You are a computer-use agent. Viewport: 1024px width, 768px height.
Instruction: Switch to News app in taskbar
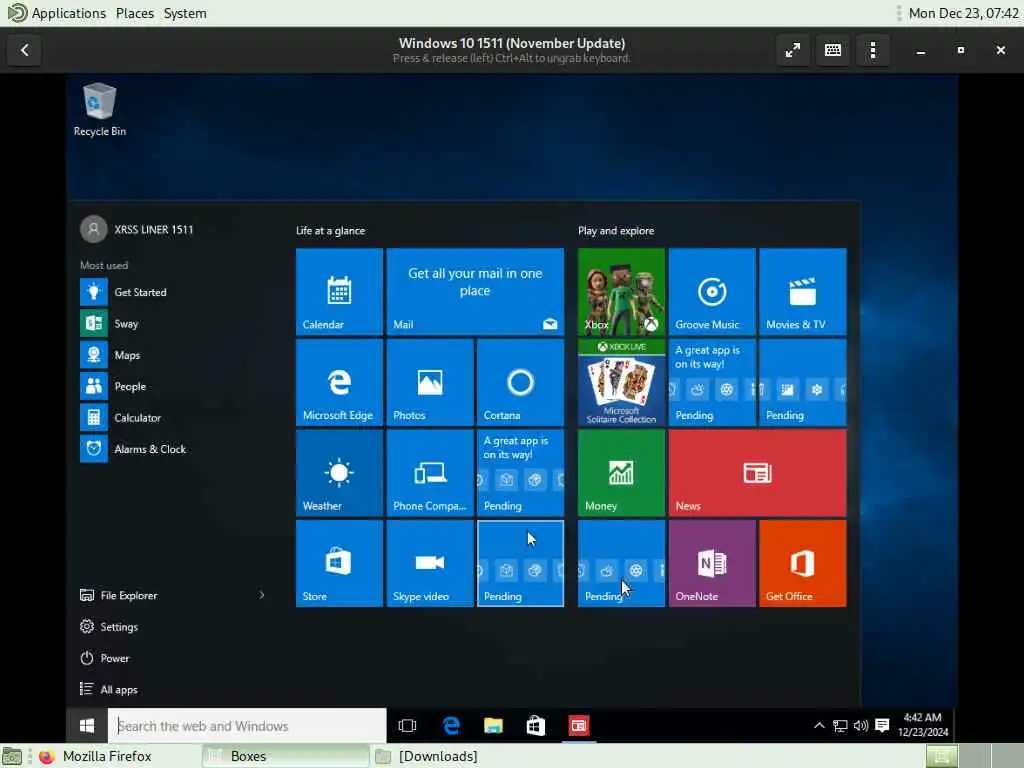pyautogui.click(x=579, y=726)
